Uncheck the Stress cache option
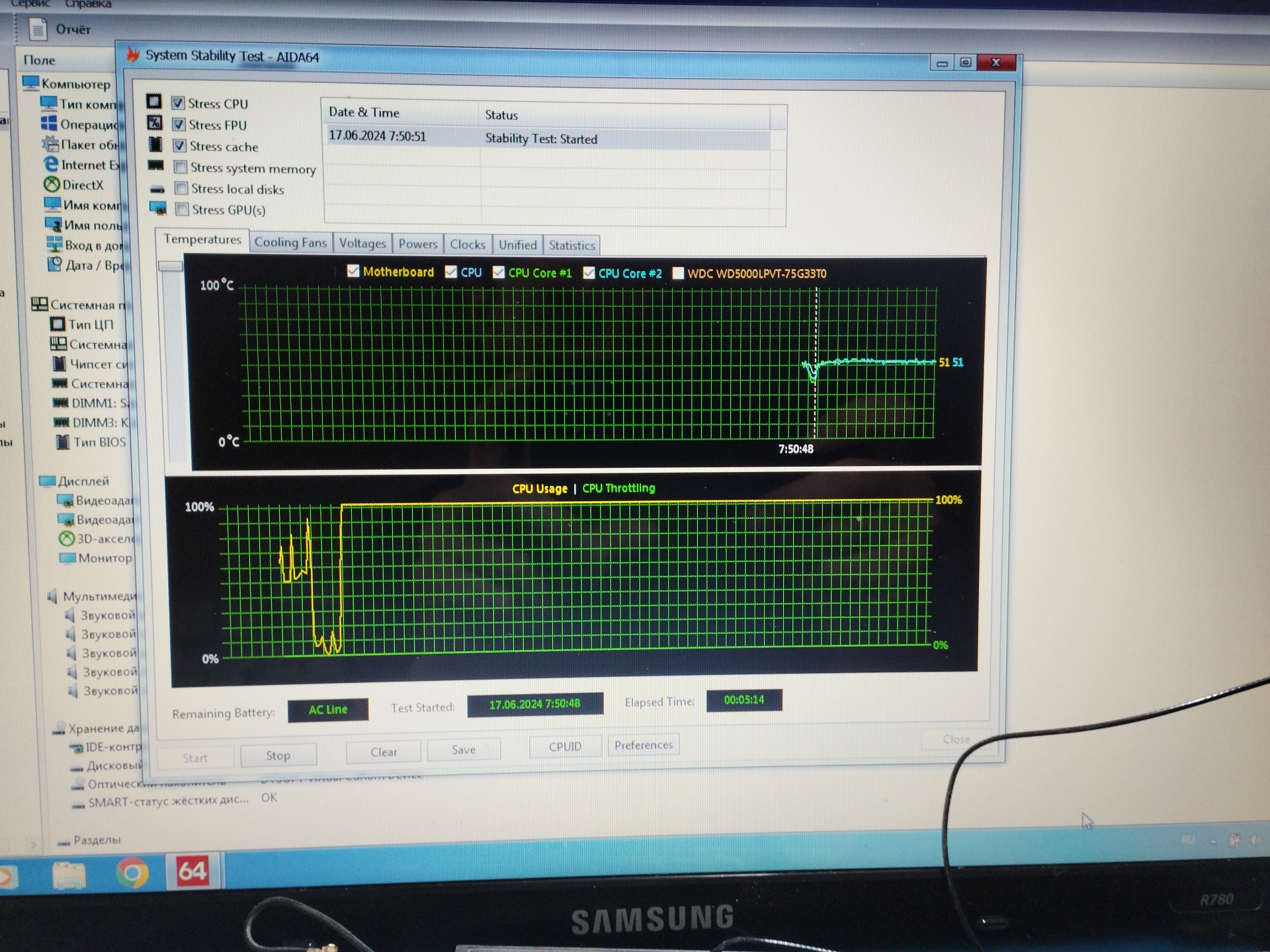Image resolution: width=1270 pixels, height=952 pixels. point(179,145)
